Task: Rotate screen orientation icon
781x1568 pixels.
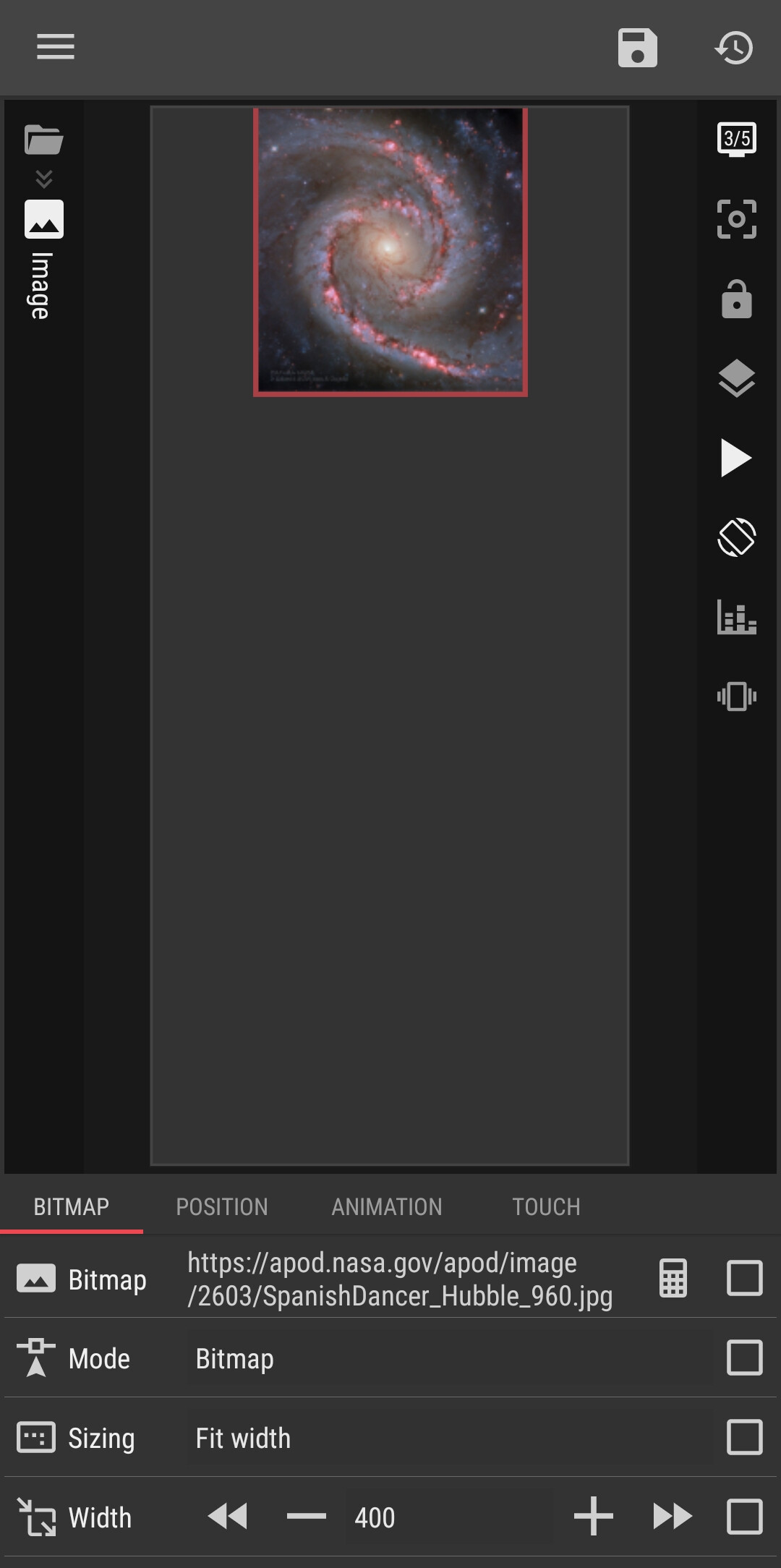Action: point(736,537)
